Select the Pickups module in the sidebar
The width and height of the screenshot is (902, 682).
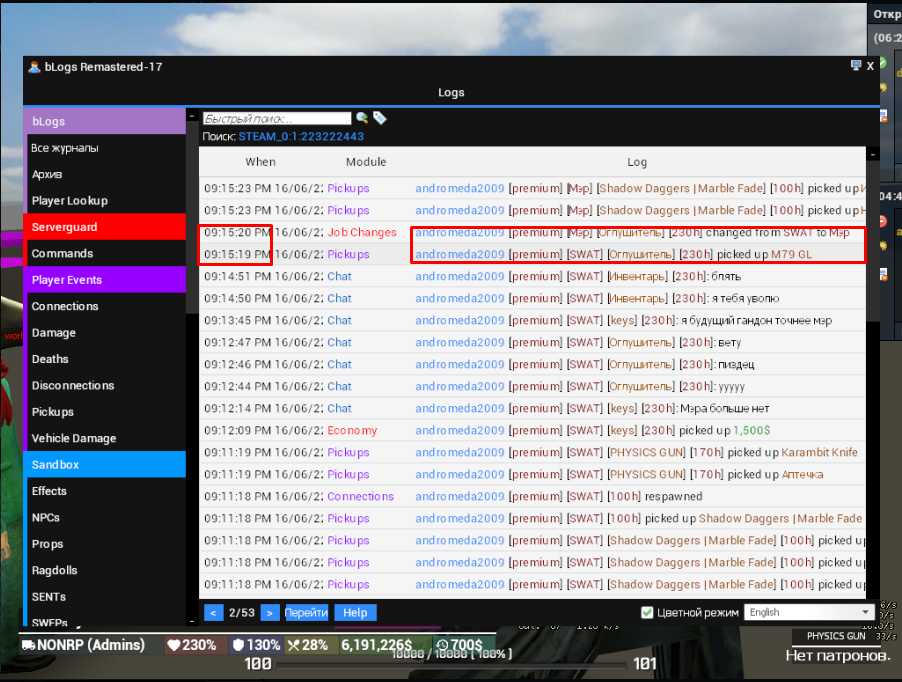[104, 412]
